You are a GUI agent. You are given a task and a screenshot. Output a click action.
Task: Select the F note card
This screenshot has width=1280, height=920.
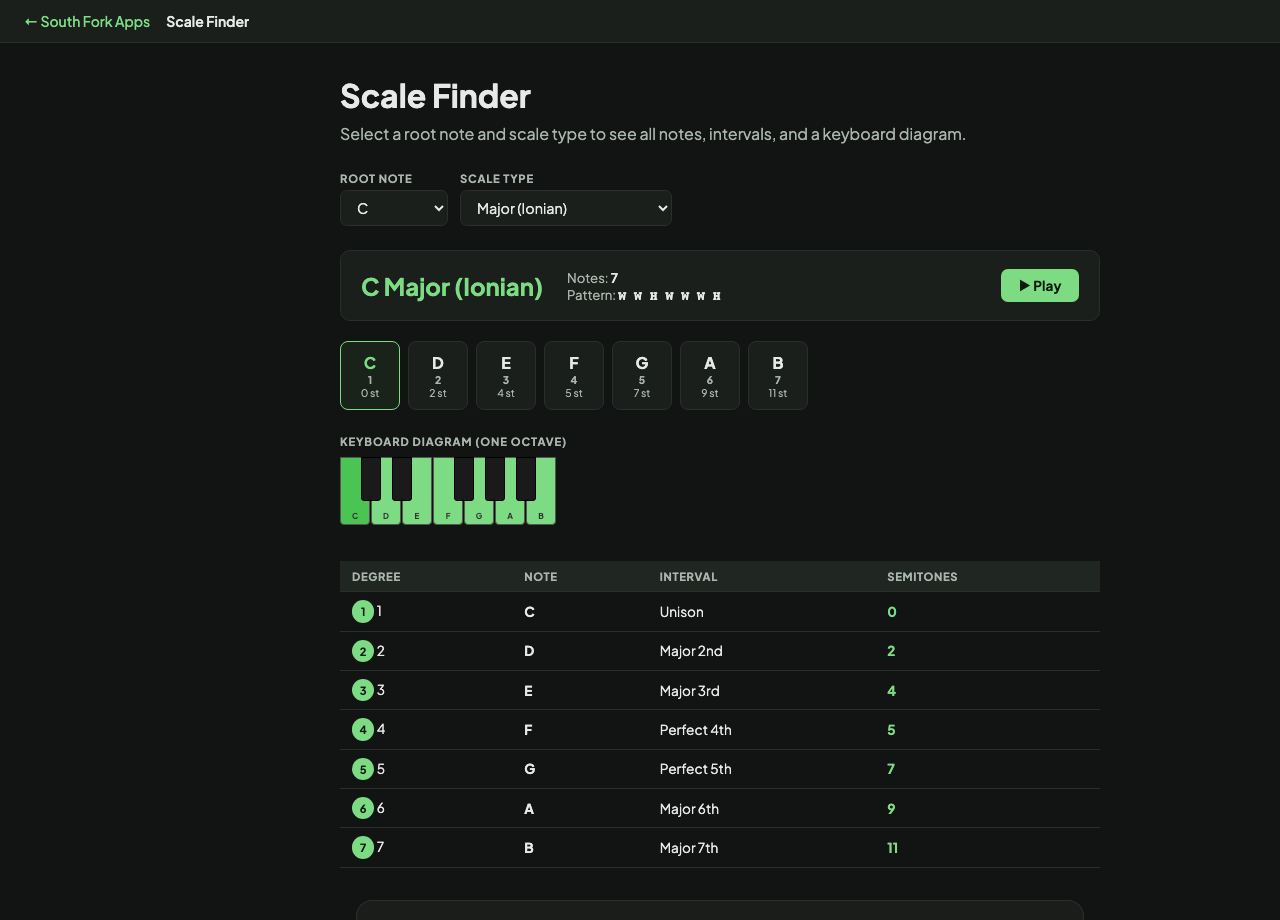coord(574,375)
